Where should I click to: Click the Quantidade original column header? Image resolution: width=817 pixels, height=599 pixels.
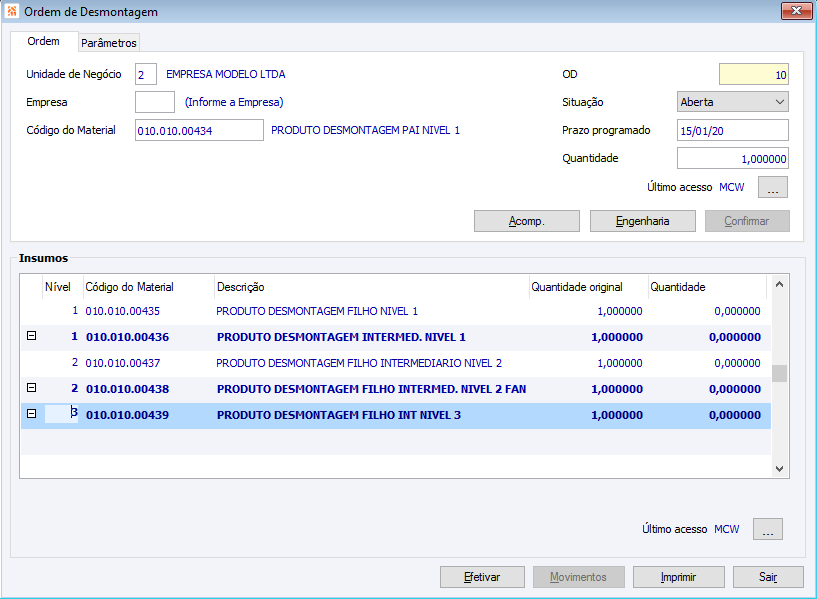tap(589, 287)
